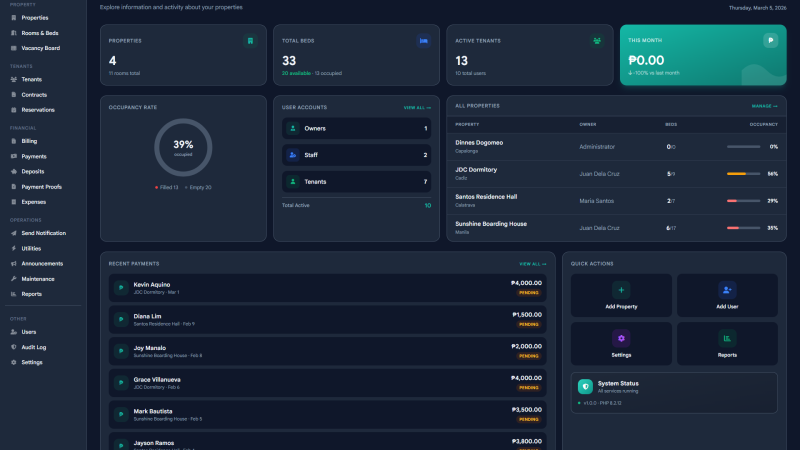Open the Tenants account row

[x=357, y=182]
